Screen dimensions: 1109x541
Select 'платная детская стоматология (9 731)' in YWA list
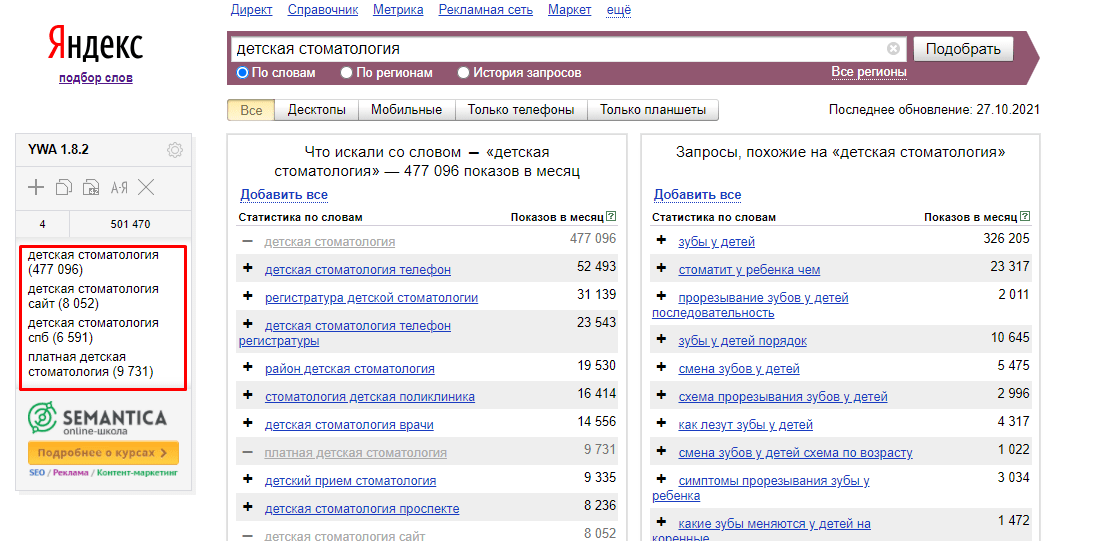tap(91, 364)
